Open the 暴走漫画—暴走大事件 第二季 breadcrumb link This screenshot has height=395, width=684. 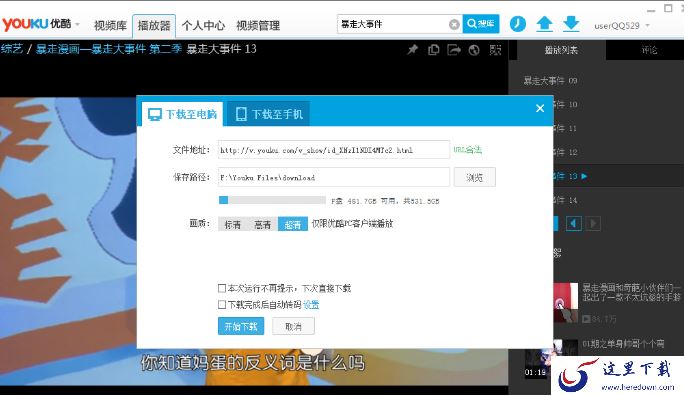coord(109,48)
